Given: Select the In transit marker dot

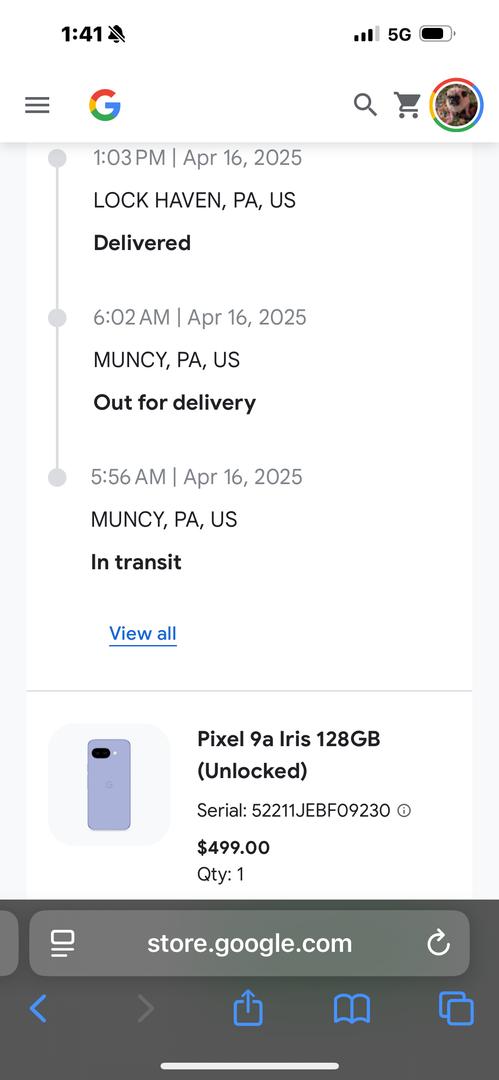Looking at the screenshot, I should pos(57,477).
